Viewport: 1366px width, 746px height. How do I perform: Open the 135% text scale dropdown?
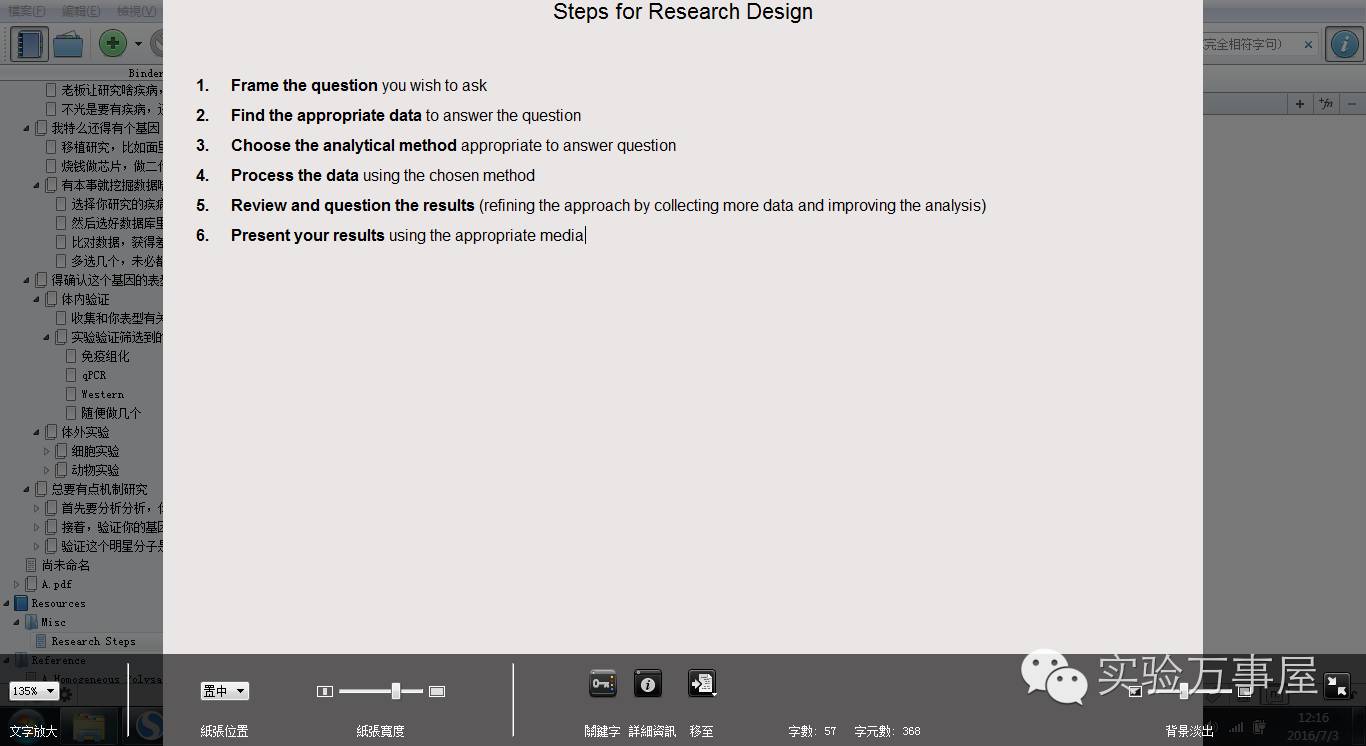[33, 691]
